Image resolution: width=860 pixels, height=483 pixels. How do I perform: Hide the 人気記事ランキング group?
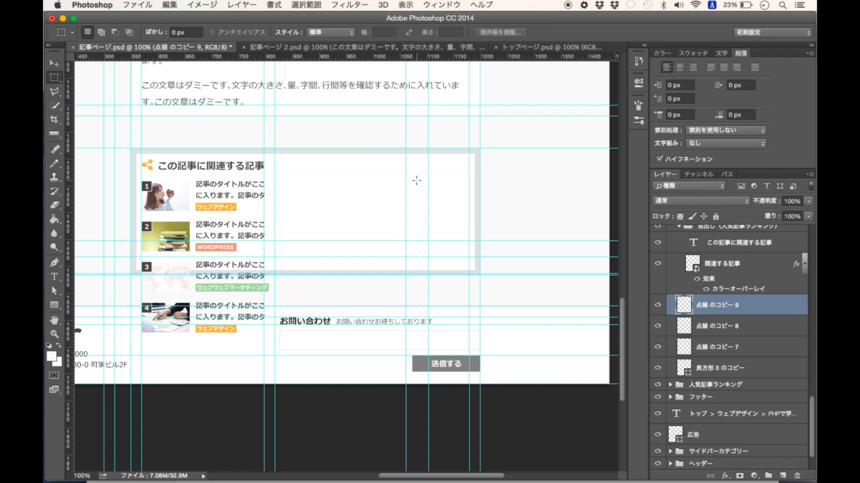658,384
